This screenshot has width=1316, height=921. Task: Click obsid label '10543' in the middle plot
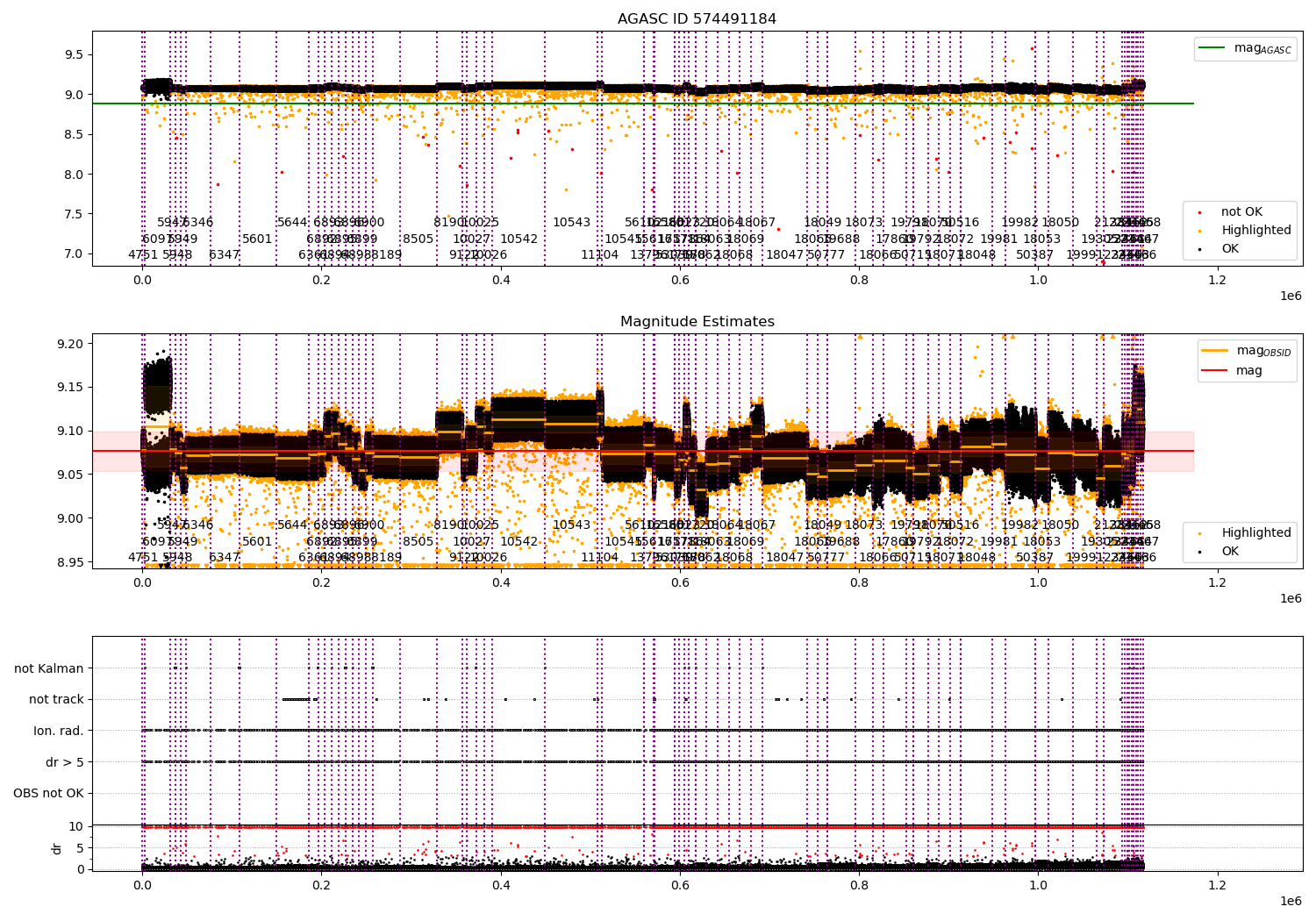[x=571, y=525]
